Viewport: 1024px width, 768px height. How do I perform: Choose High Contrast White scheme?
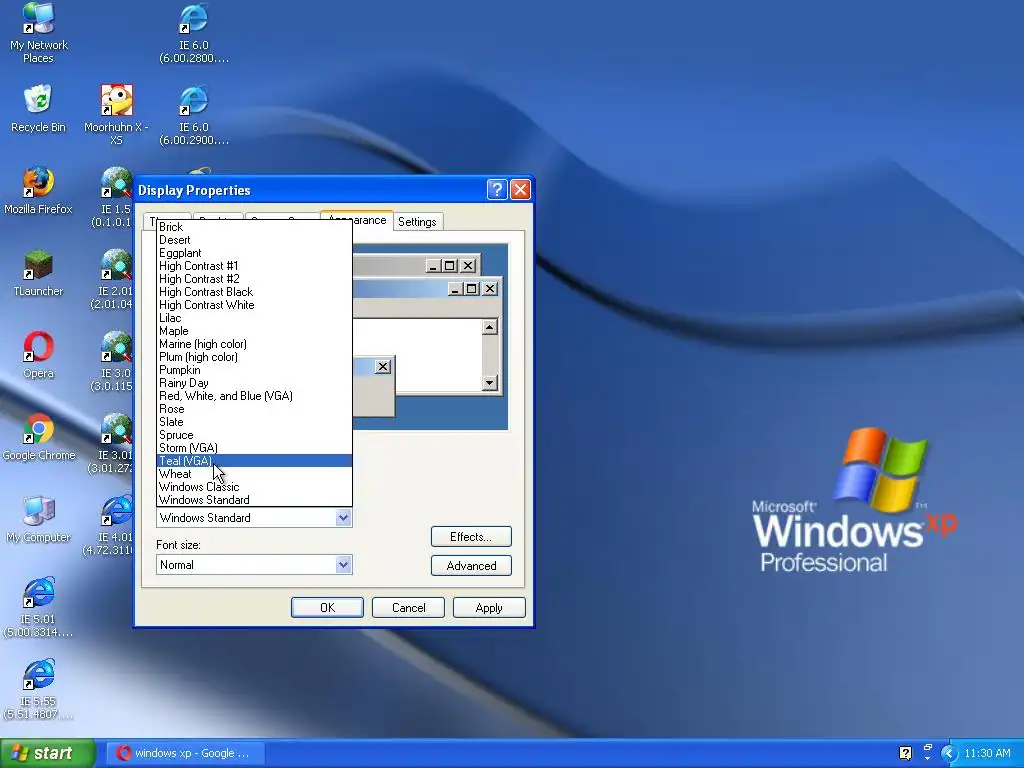(x=255, y=305)
